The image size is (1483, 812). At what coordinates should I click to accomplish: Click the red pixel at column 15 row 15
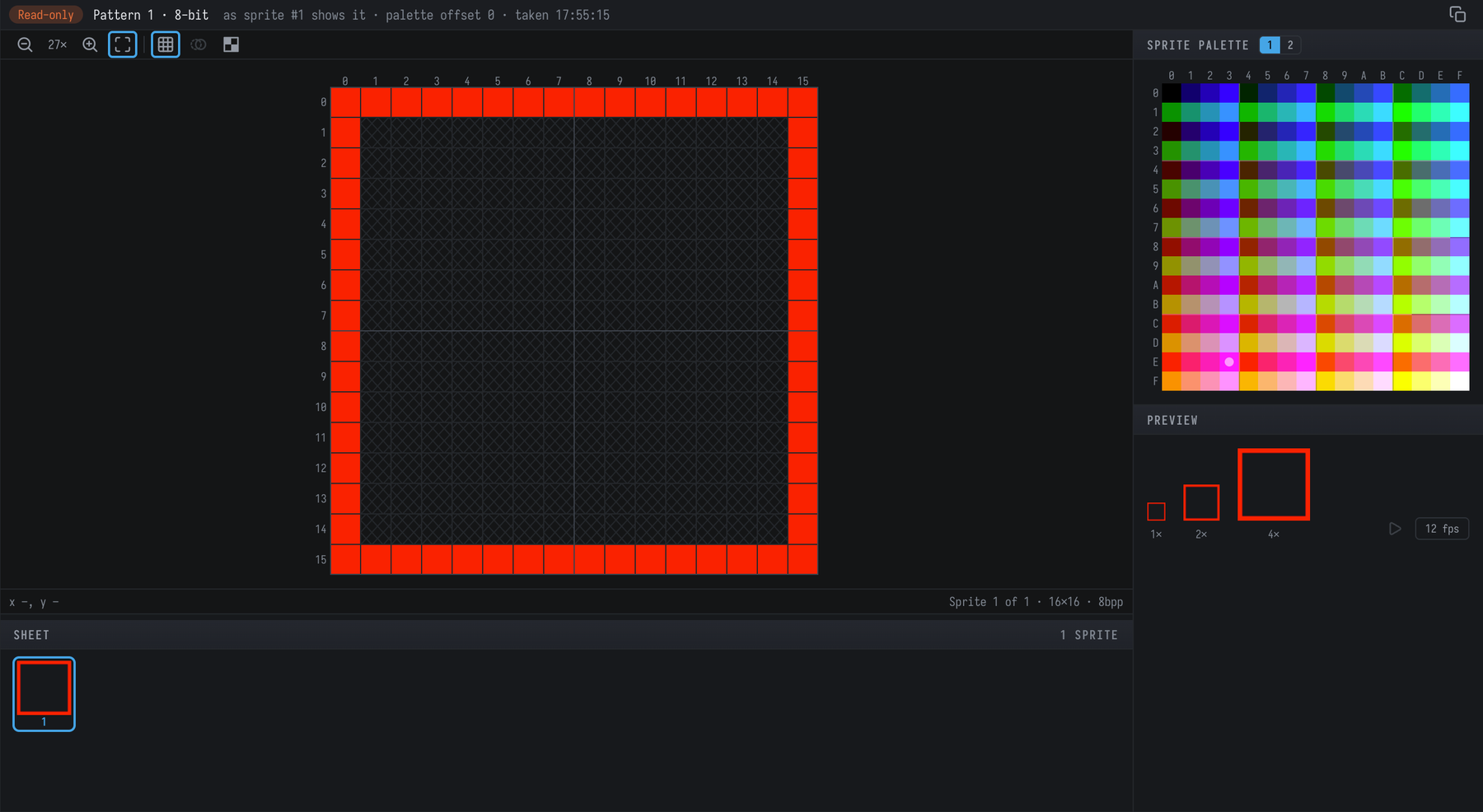pos(803,559)
